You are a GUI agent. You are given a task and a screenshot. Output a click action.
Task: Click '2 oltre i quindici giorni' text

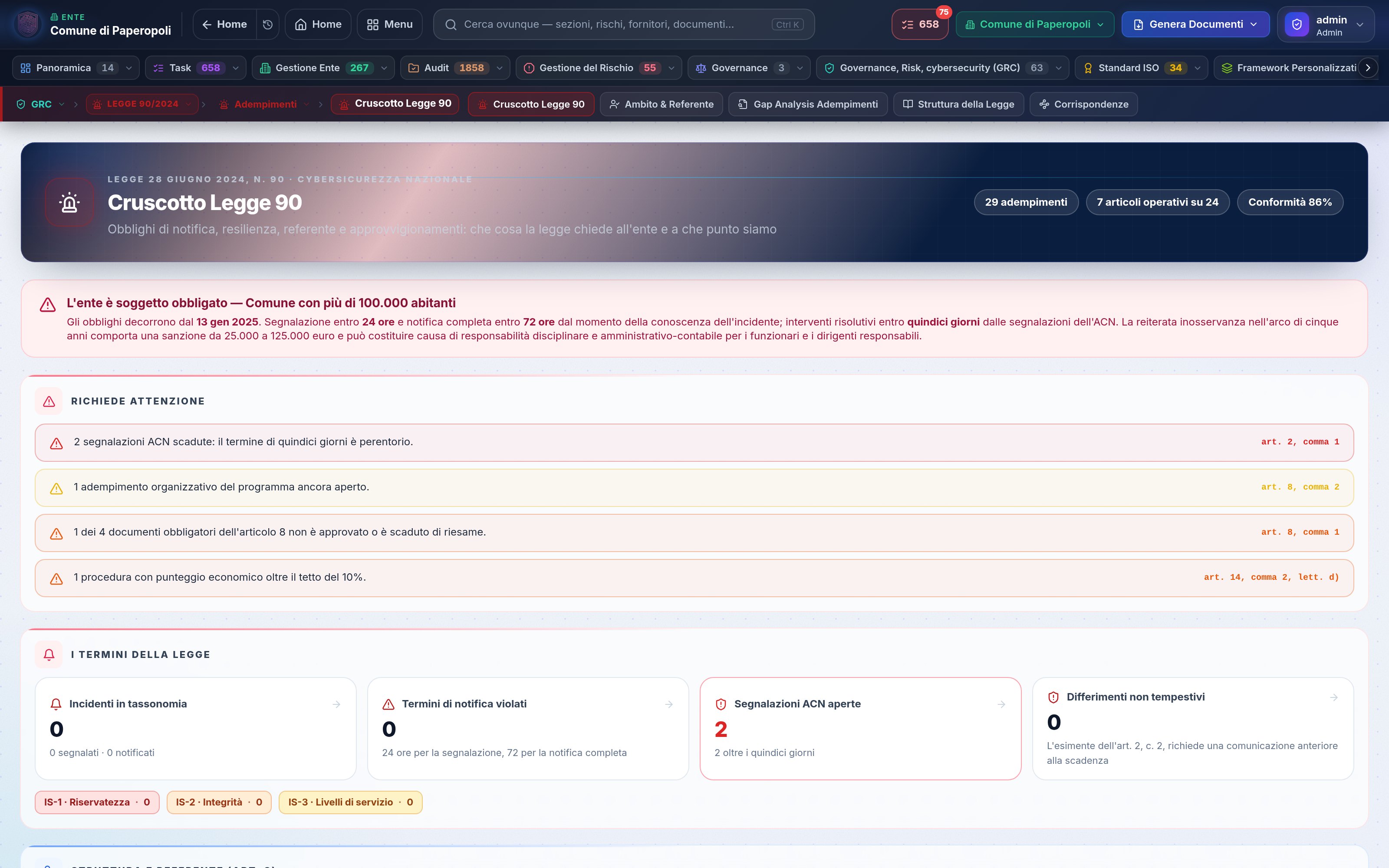point(764,753)
